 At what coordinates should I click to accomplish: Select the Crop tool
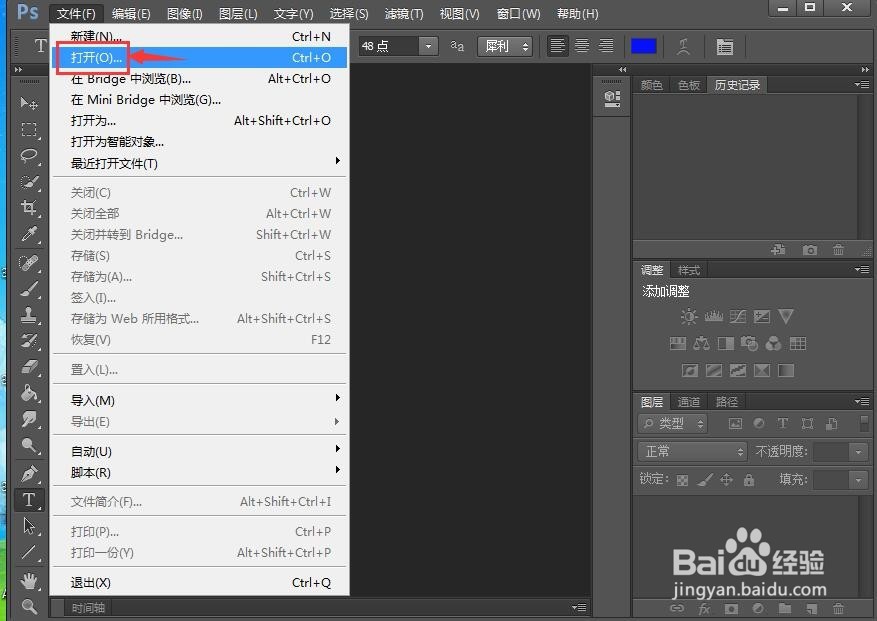pyautogui.click(x=29, y=208)
